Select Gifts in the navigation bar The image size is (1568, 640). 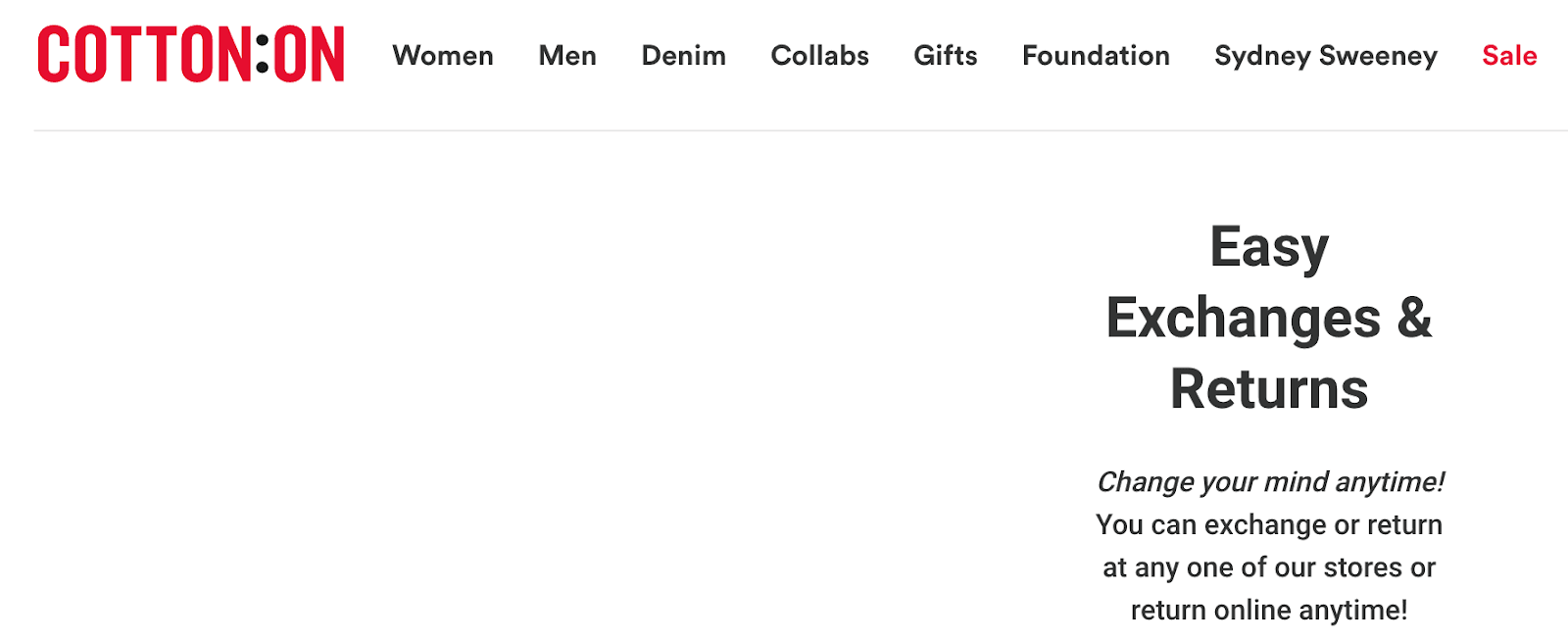coord(945,56)
